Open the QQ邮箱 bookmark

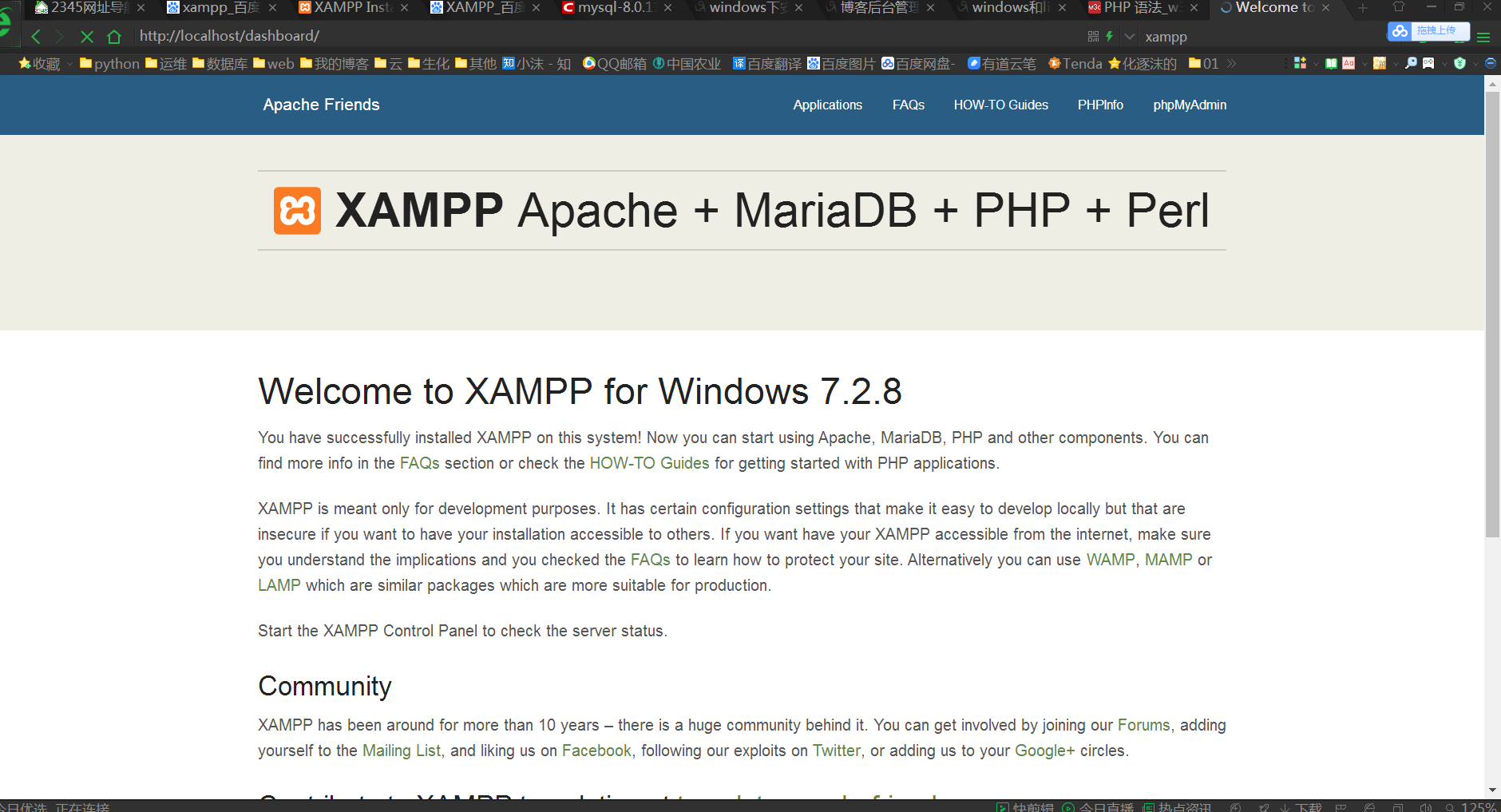(615, 63)
